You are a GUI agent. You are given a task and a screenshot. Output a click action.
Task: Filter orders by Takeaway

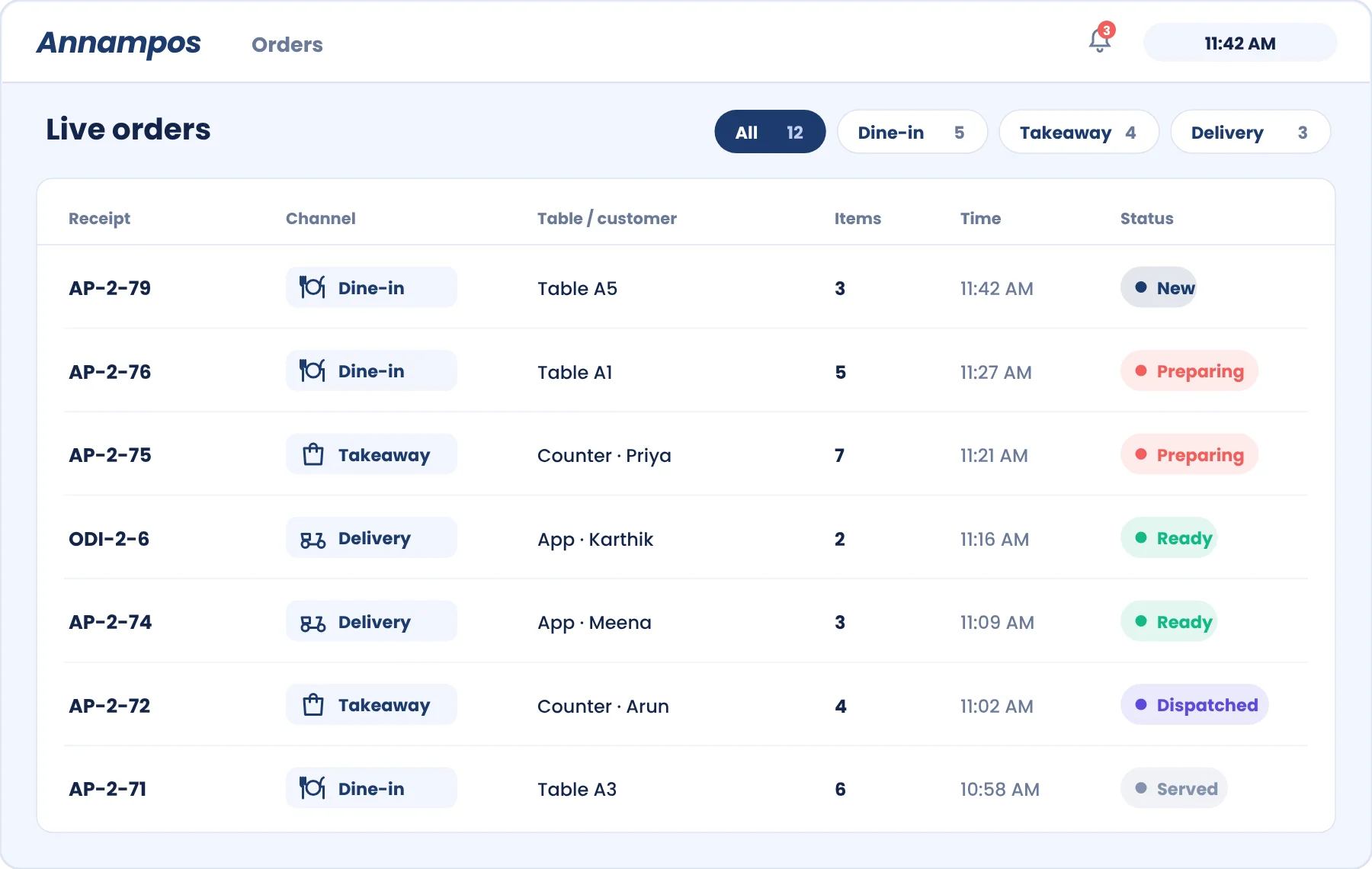[1079, 132]
